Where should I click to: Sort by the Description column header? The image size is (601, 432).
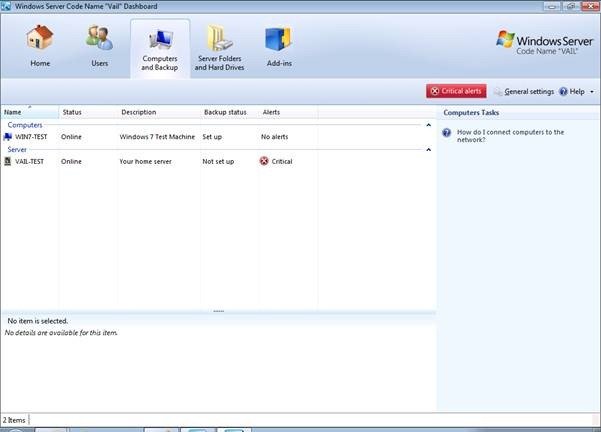coord(159,112)
